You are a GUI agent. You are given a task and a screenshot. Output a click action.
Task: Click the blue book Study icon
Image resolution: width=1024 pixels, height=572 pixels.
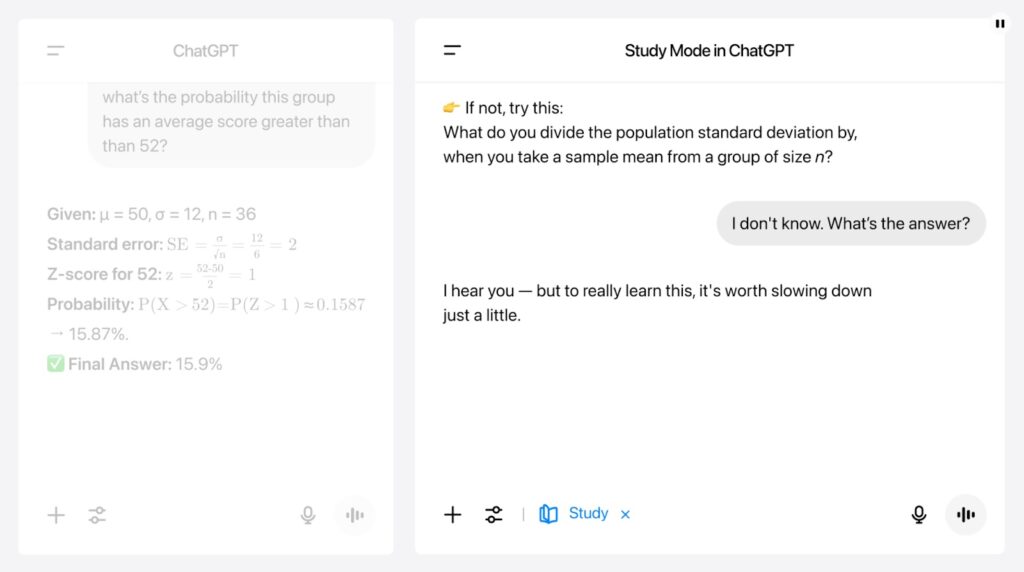[x=548, y=514]
